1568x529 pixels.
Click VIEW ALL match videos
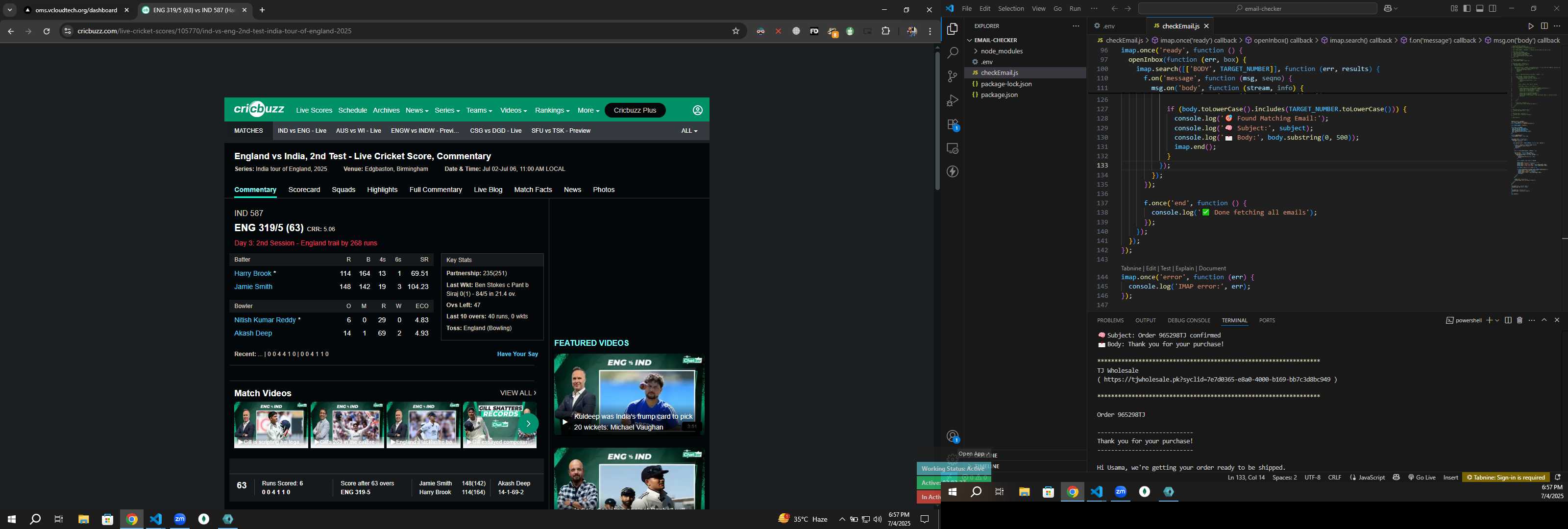click(517, 393)
